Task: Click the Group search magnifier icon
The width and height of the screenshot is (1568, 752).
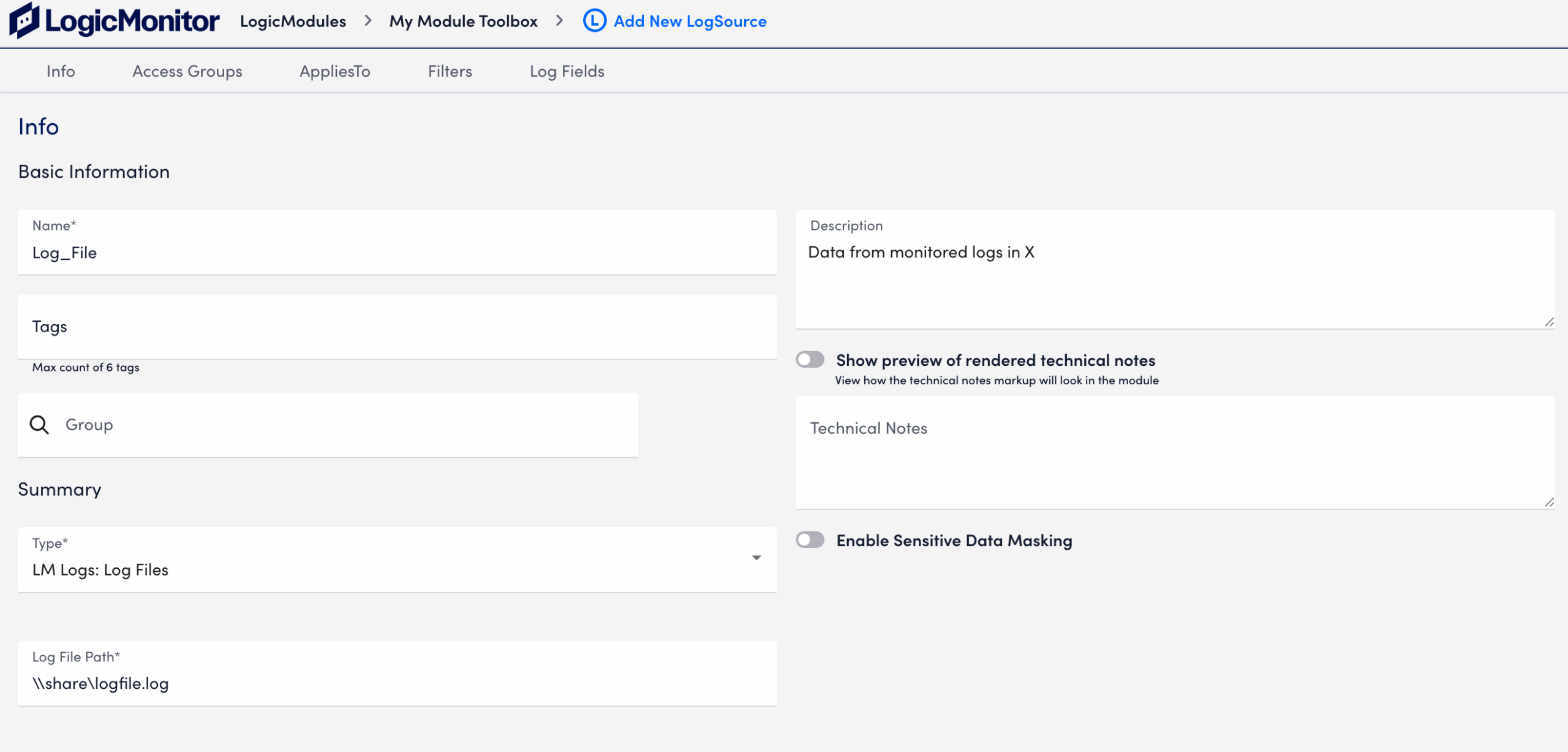Action: tap(39, 425)
